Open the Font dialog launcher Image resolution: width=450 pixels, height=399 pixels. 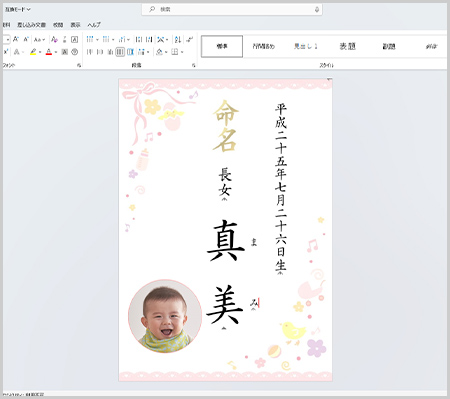click(x=79, y=65)
